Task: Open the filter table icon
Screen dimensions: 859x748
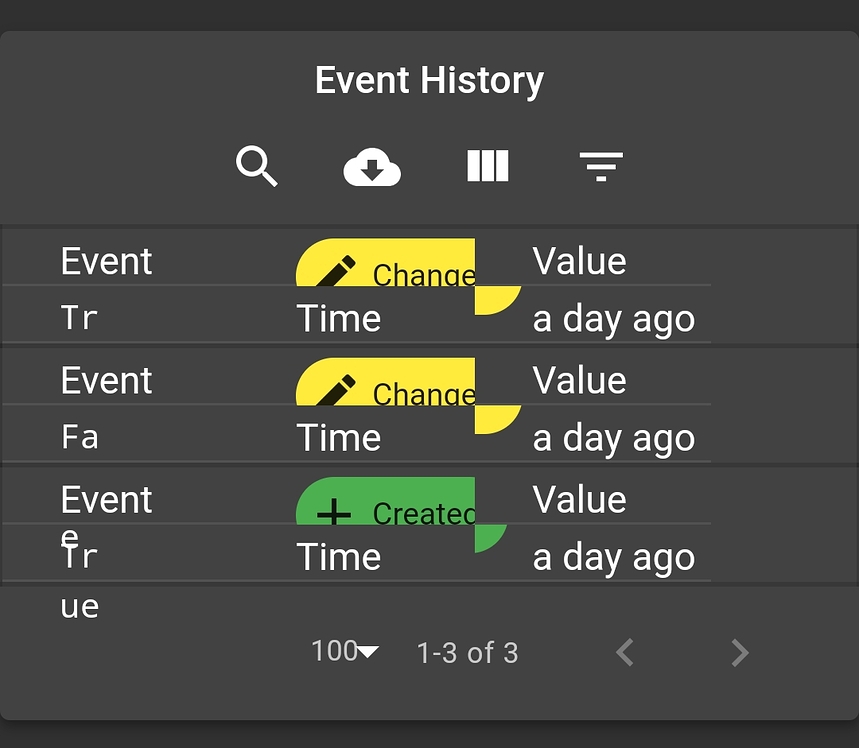Action: (x=601, y=166)
